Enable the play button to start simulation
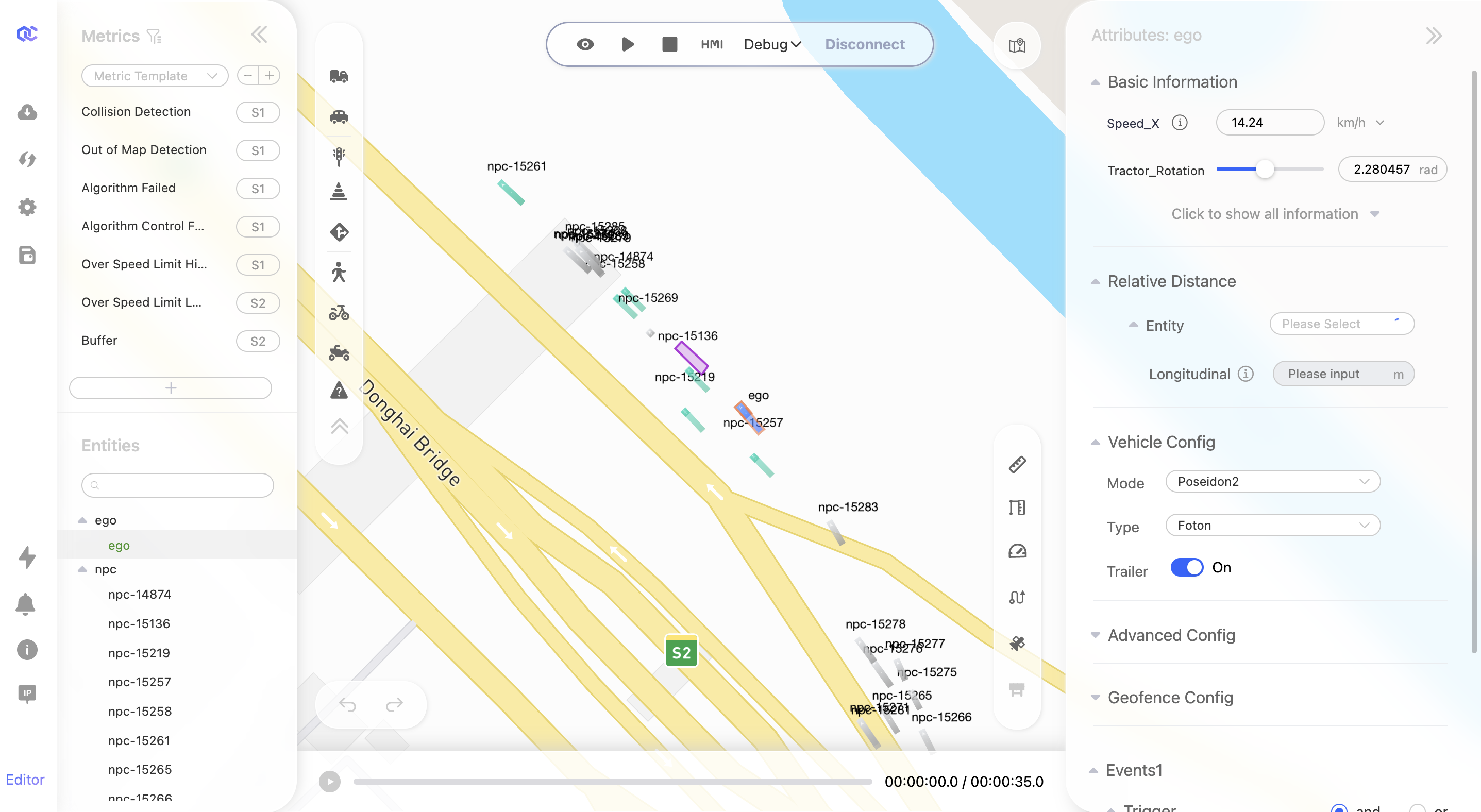The image size is (1481, 812). [x=628, y=44]
